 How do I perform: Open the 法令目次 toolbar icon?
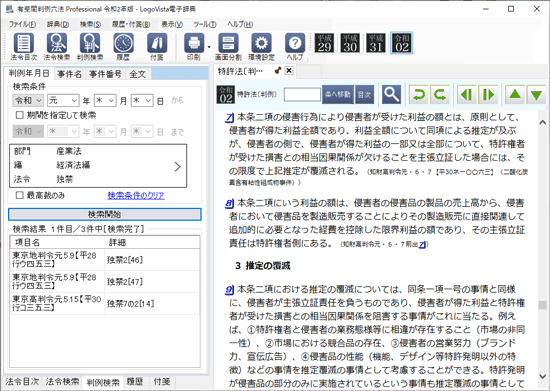(x=24, y=47)
